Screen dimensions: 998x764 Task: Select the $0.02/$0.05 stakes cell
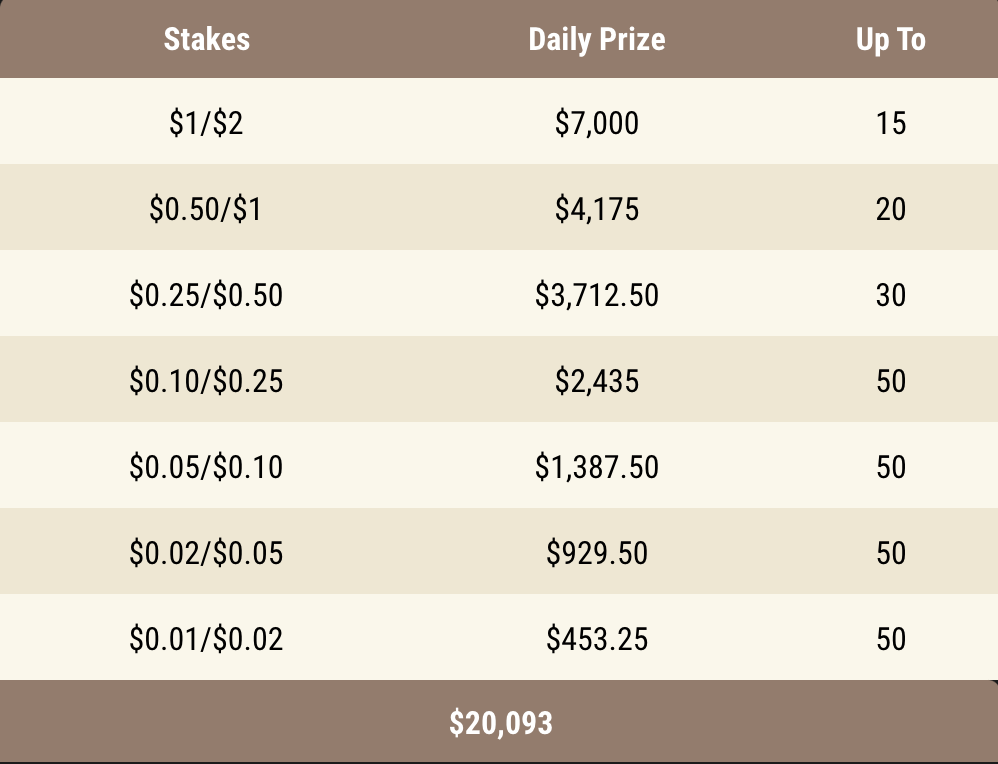pyautogui.click(x=206, y=553)
